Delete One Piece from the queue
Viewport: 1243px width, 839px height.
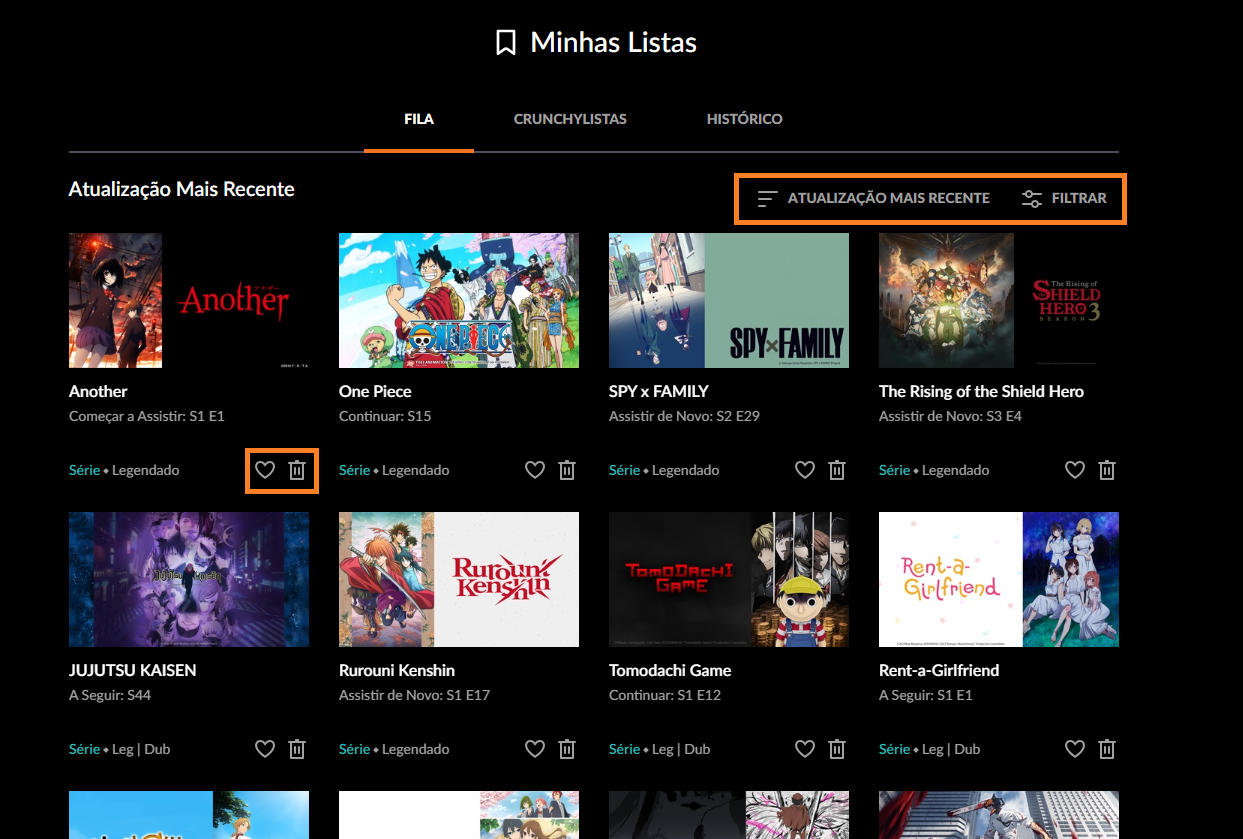(567, 470)
